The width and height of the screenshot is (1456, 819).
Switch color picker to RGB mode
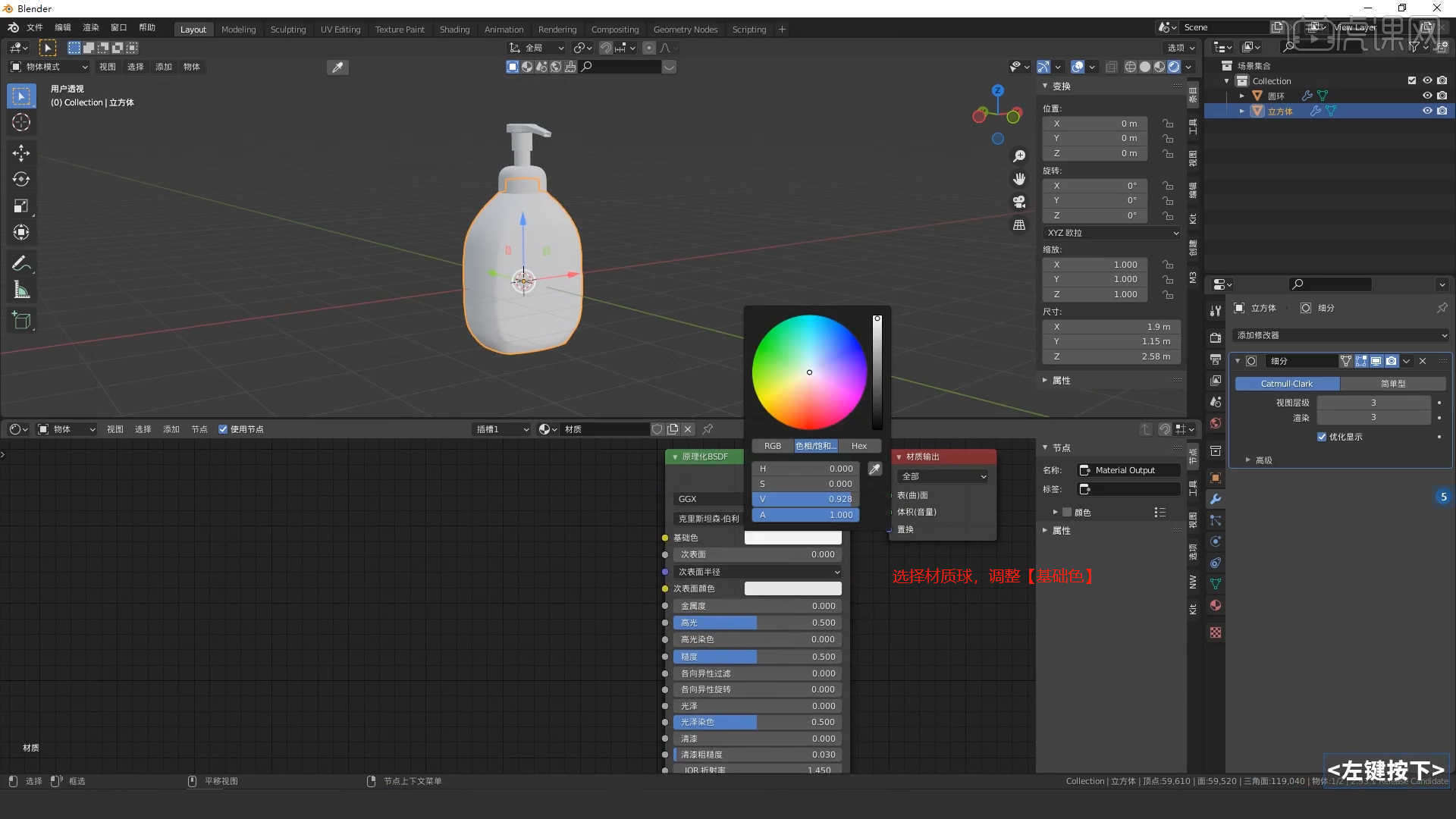tap(772, 446)
